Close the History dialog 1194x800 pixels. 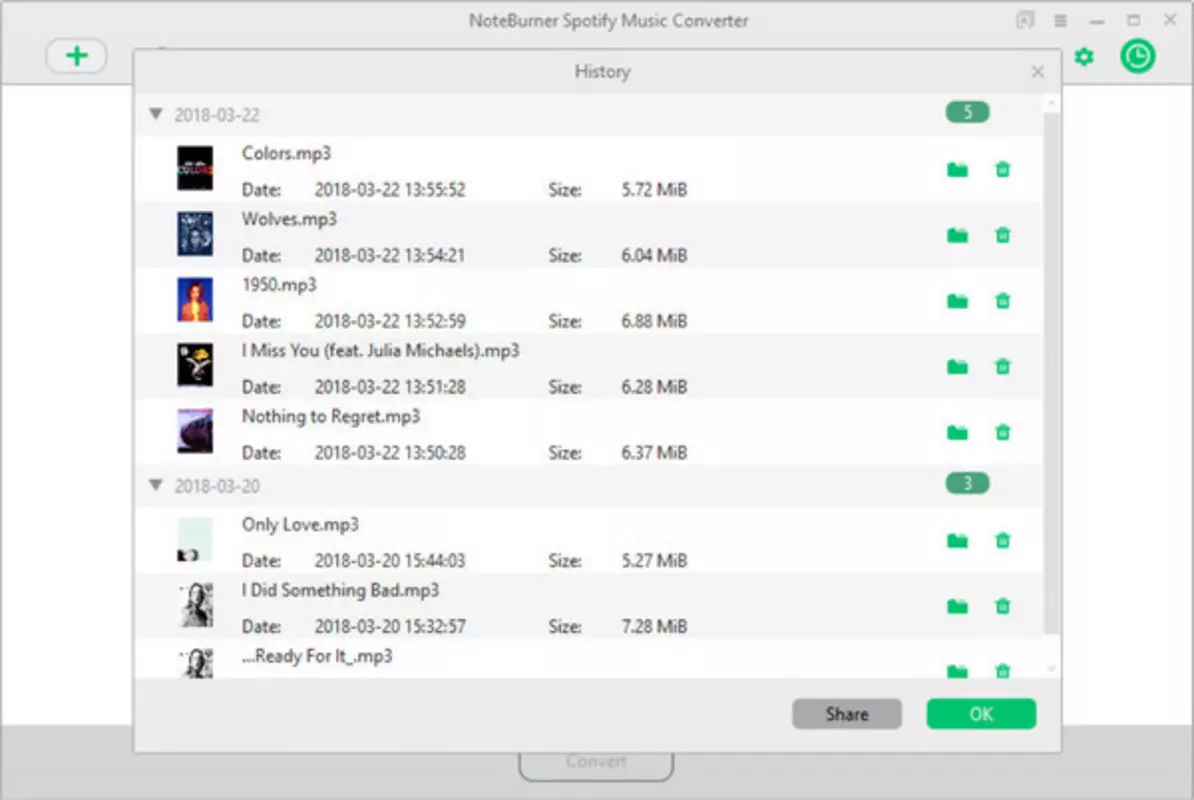click(1037, 72)
